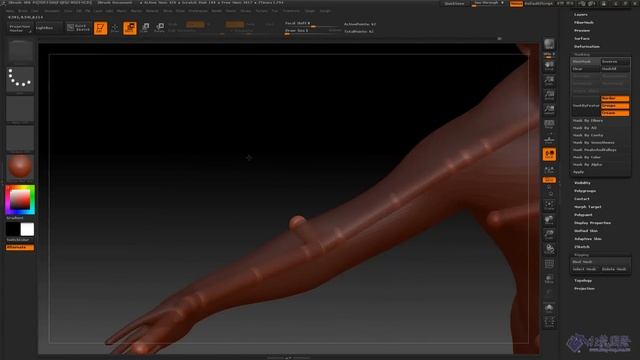
Task: Click the Frame icon in right shelf
Action: click(549, 204)
